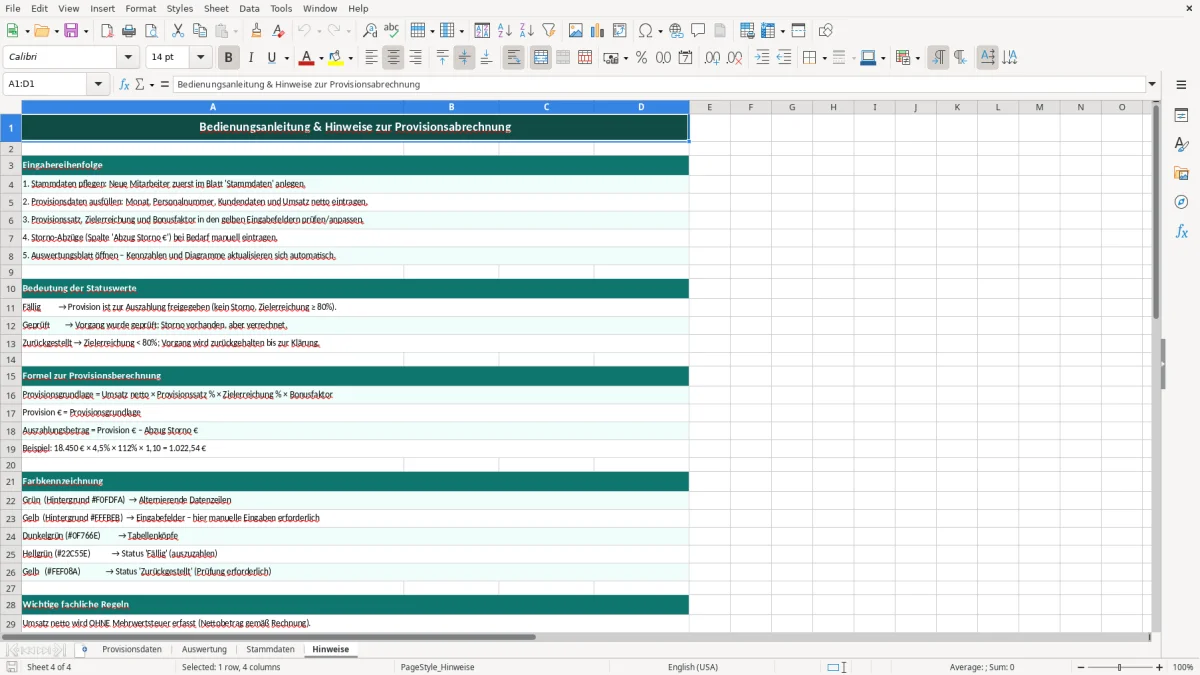This screenshot has width=1200, height=675.
Task: Click the 100% zoom level
Action: coord(1183,667)
